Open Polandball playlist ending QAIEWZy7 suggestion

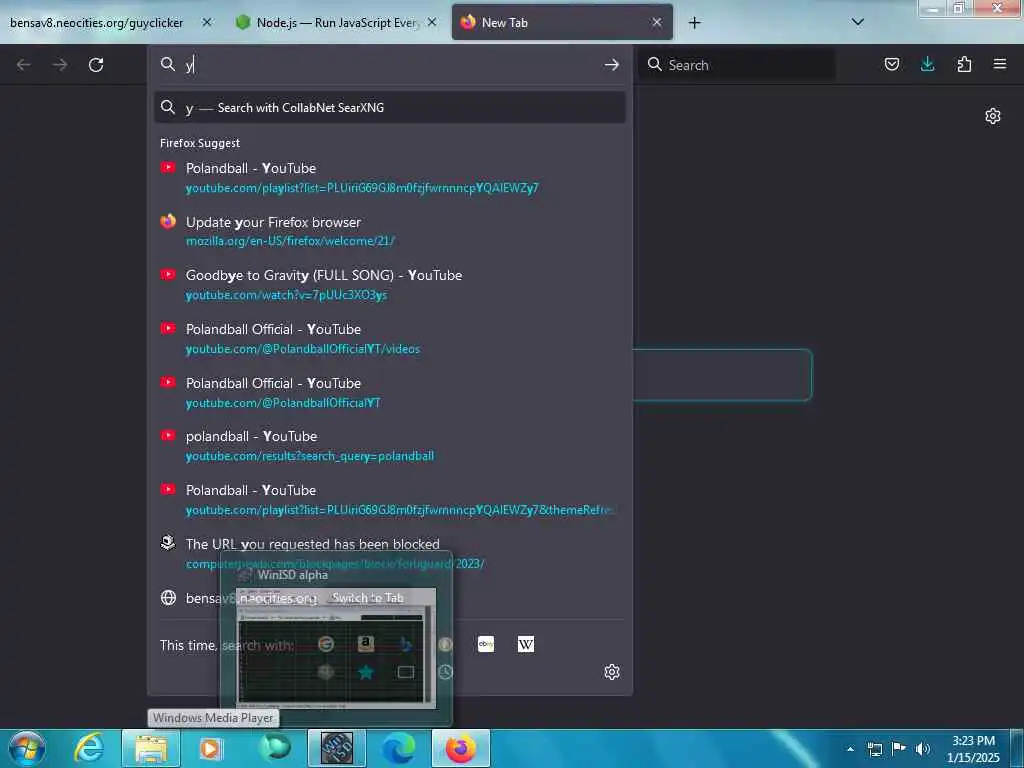point(390,178)
